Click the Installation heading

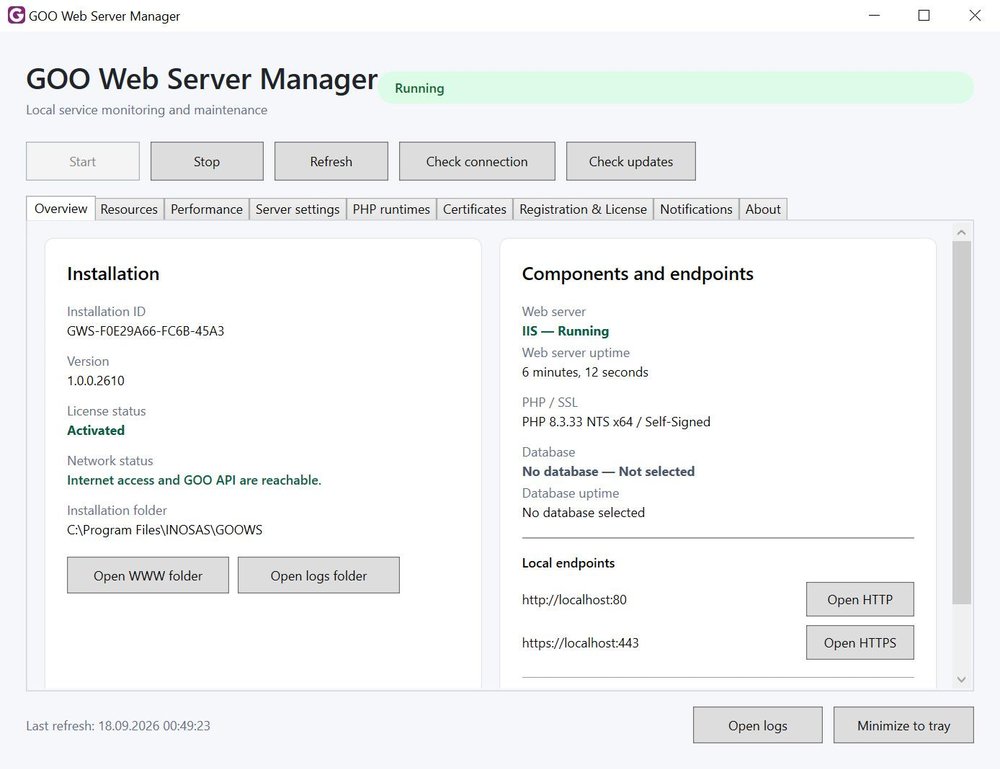pyautogui.click(x=113, y=274)
